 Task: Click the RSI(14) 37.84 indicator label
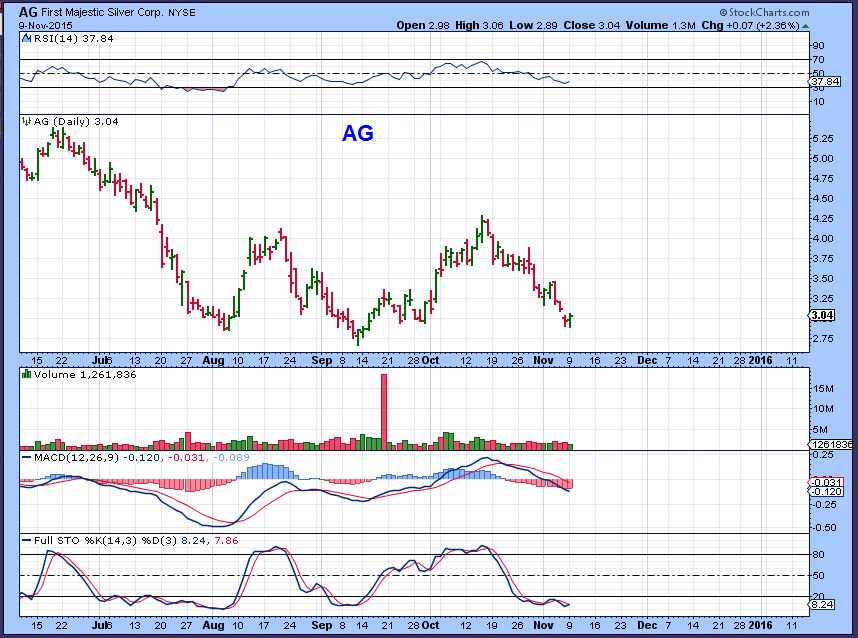pyautogui.click(x=73, y=38)
